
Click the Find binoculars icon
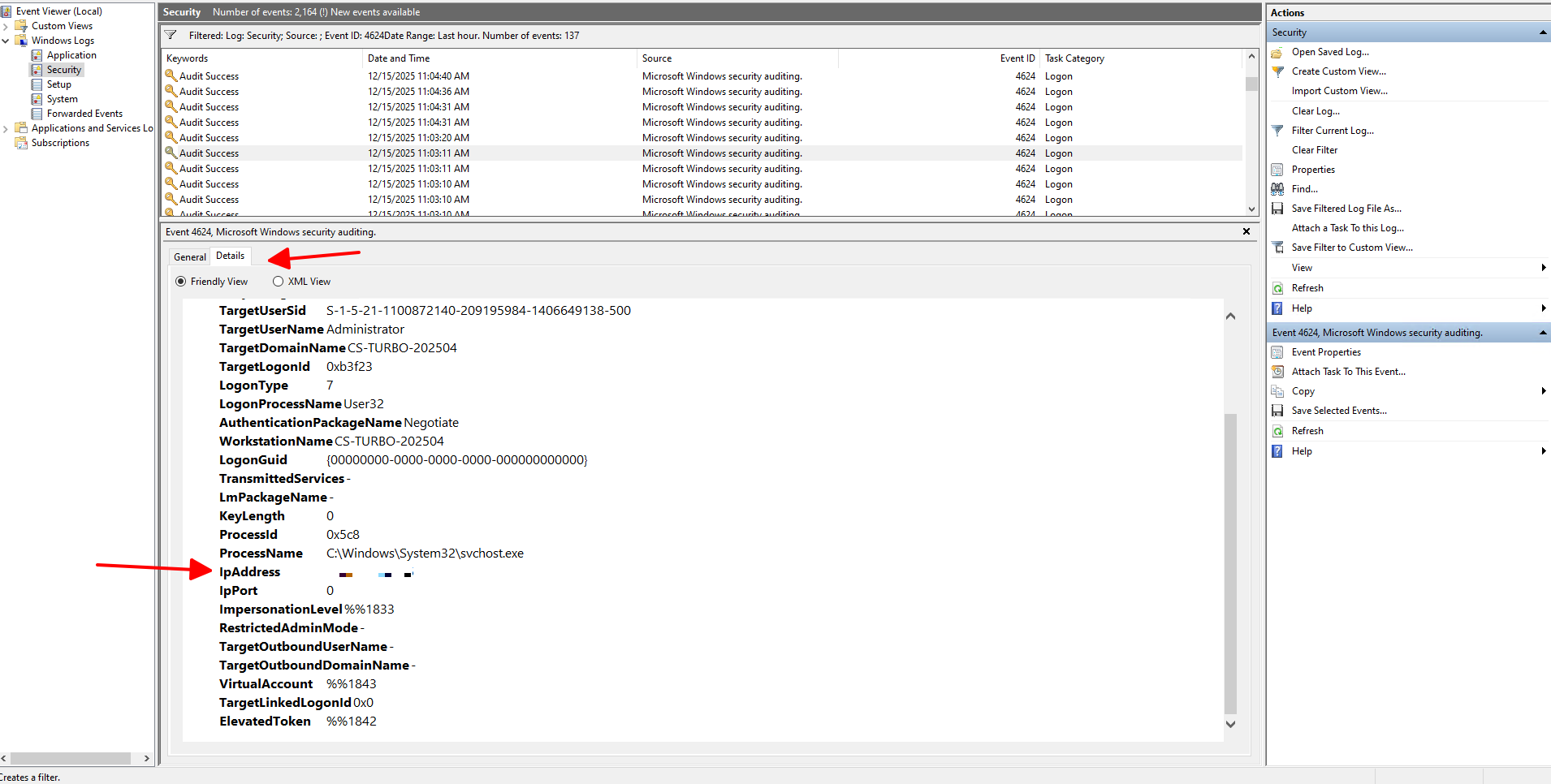pyautogui.click(x=1277, y=189)
